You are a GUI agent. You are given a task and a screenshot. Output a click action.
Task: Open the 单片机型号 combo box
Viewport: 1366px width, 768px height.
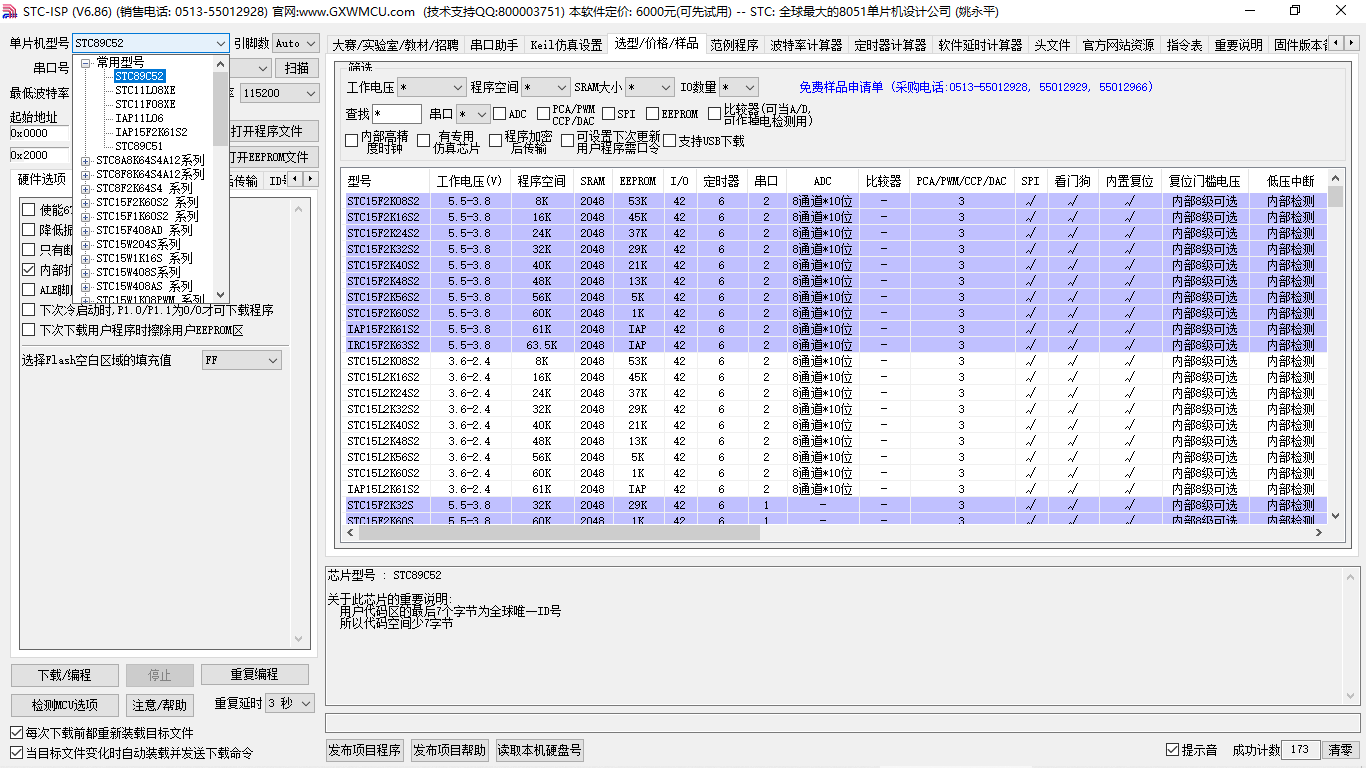pyautogui.click(x=151, y=43)
